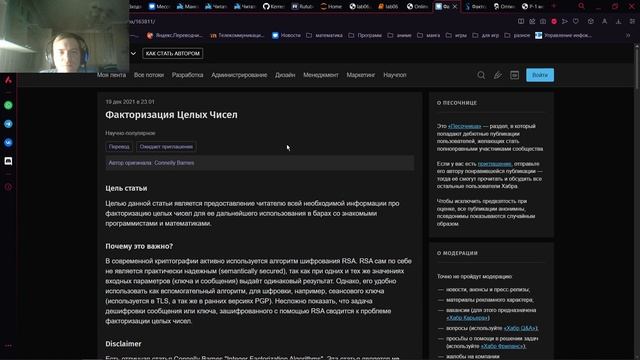Open a new browser tab with plus
Viewport: 640px width, 360px height.
coord(554,6)
